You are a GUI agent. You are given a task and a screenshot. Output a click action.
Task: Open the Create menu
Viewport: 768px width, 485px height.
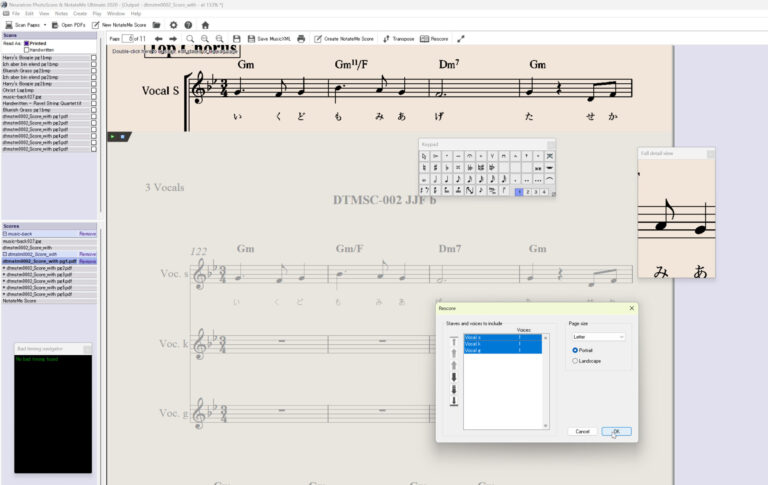[x=80, y=14]
